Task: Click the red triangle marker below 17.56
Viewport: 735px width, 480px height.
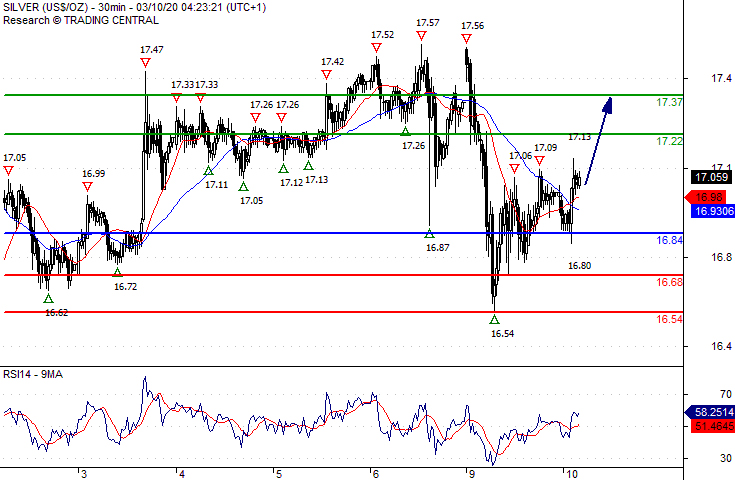Action: coord(466,39)
